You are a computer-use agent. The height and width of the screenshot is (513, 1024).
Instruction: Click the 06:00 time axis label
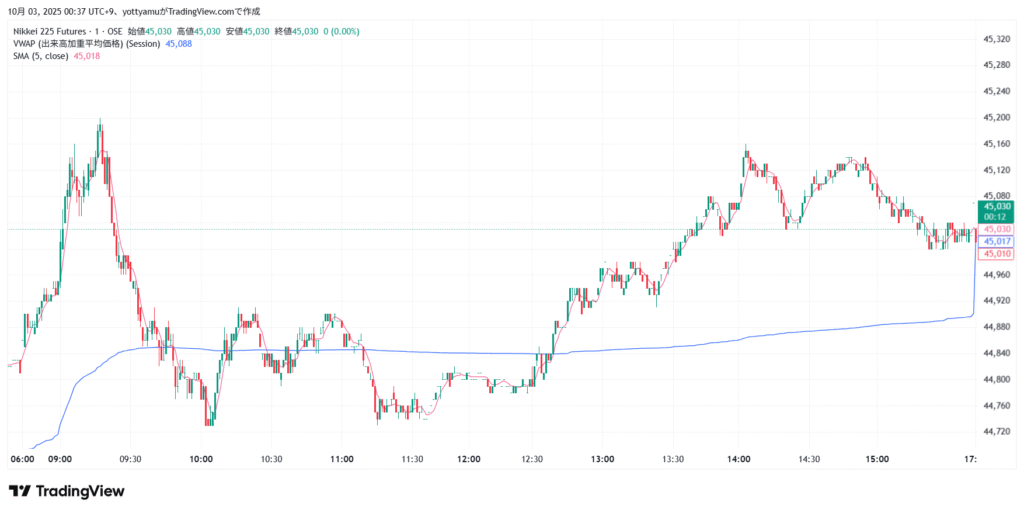(22, 459)
